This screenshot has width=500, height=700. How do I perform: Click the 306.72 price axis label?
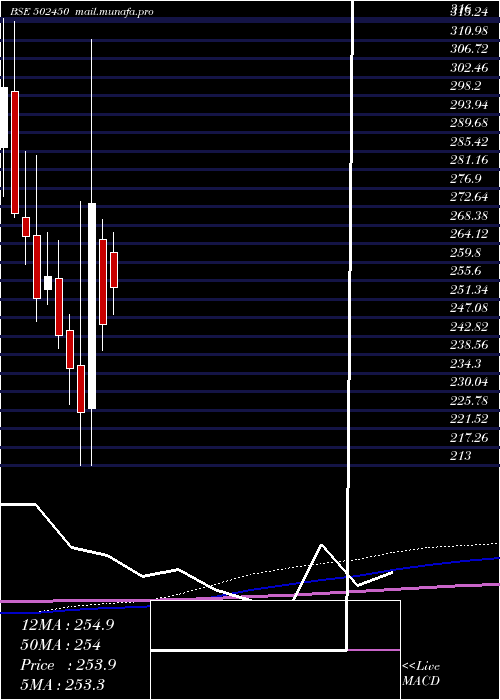(469, 49)
